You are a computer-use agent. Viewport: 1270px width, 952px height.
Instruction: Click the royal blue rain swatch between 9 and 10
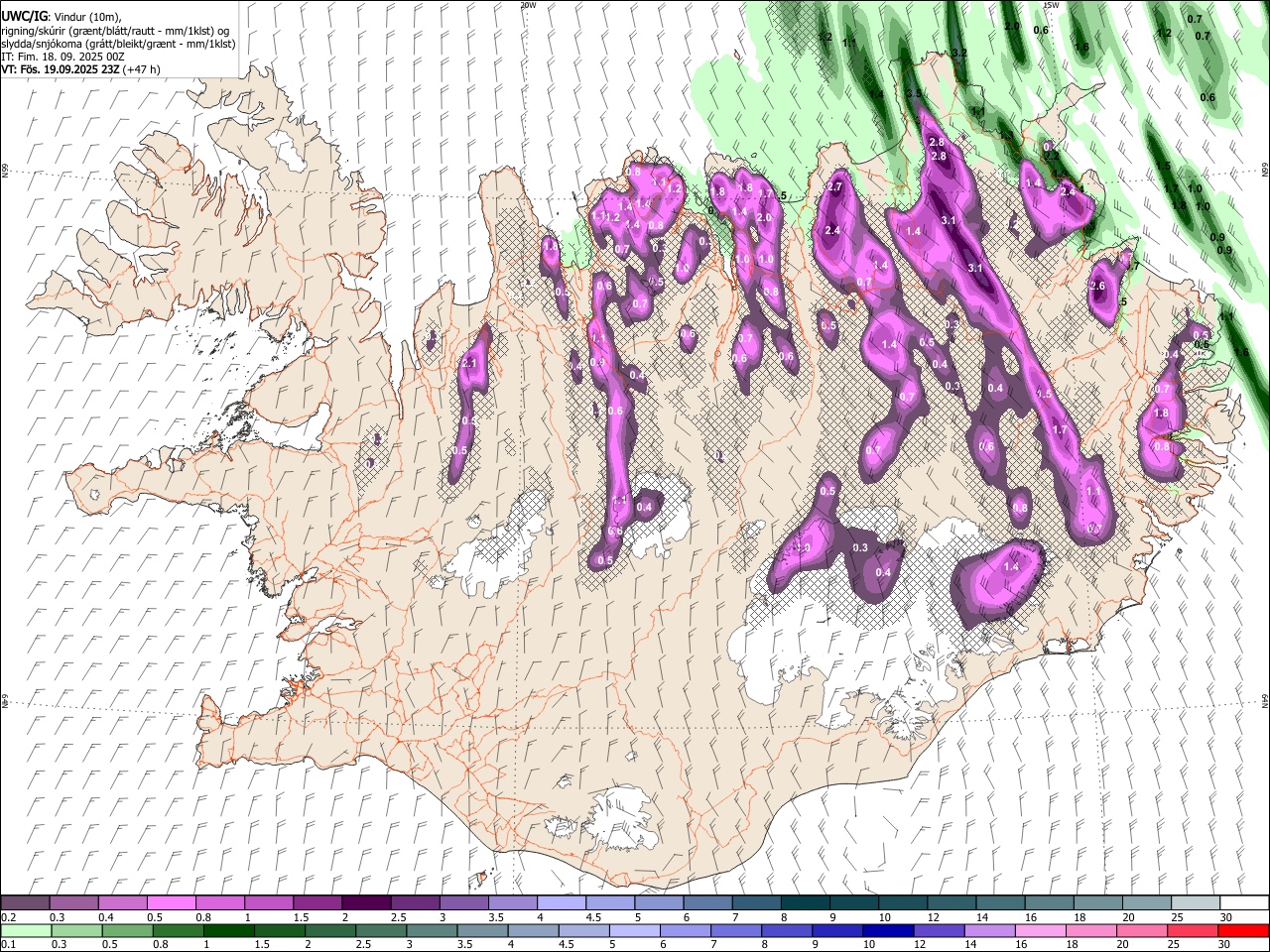(x=836, y=930)
